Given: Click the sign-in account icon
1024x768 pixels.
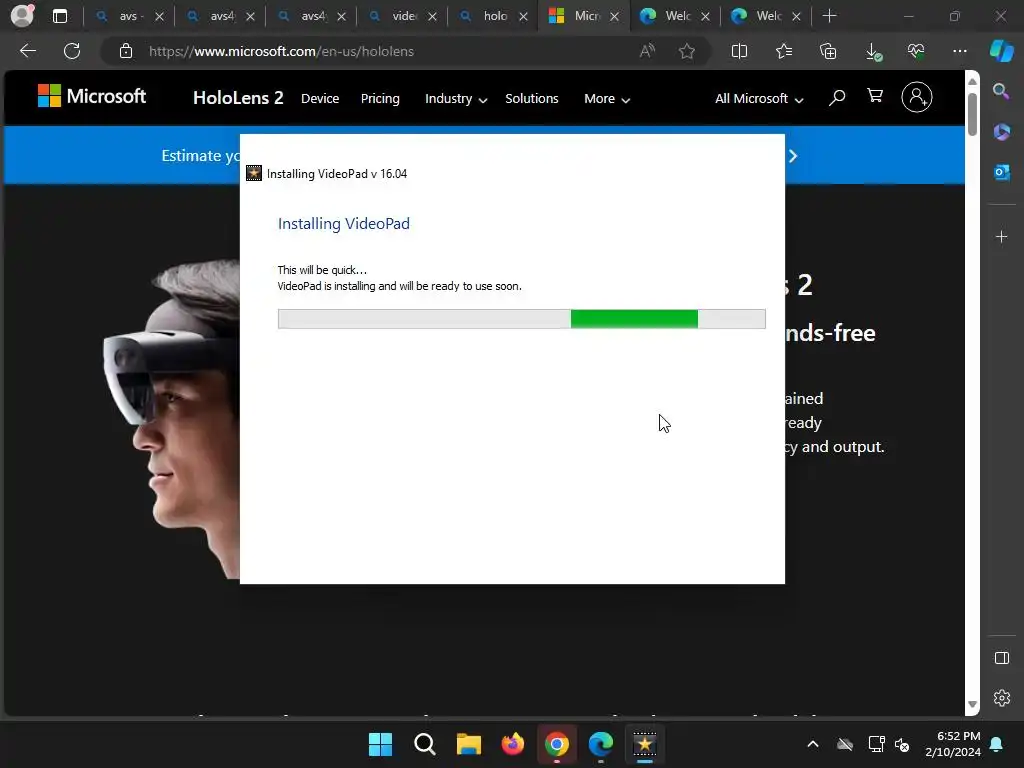Looking at the screenshot, I should click(917, 97).
